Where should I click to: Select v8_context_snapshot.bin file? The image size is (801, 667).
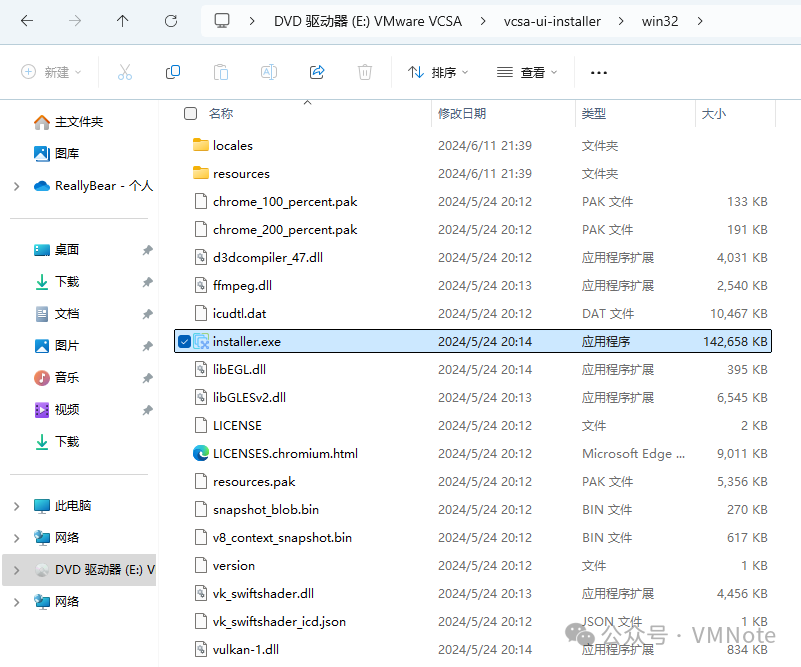(282, 537)
